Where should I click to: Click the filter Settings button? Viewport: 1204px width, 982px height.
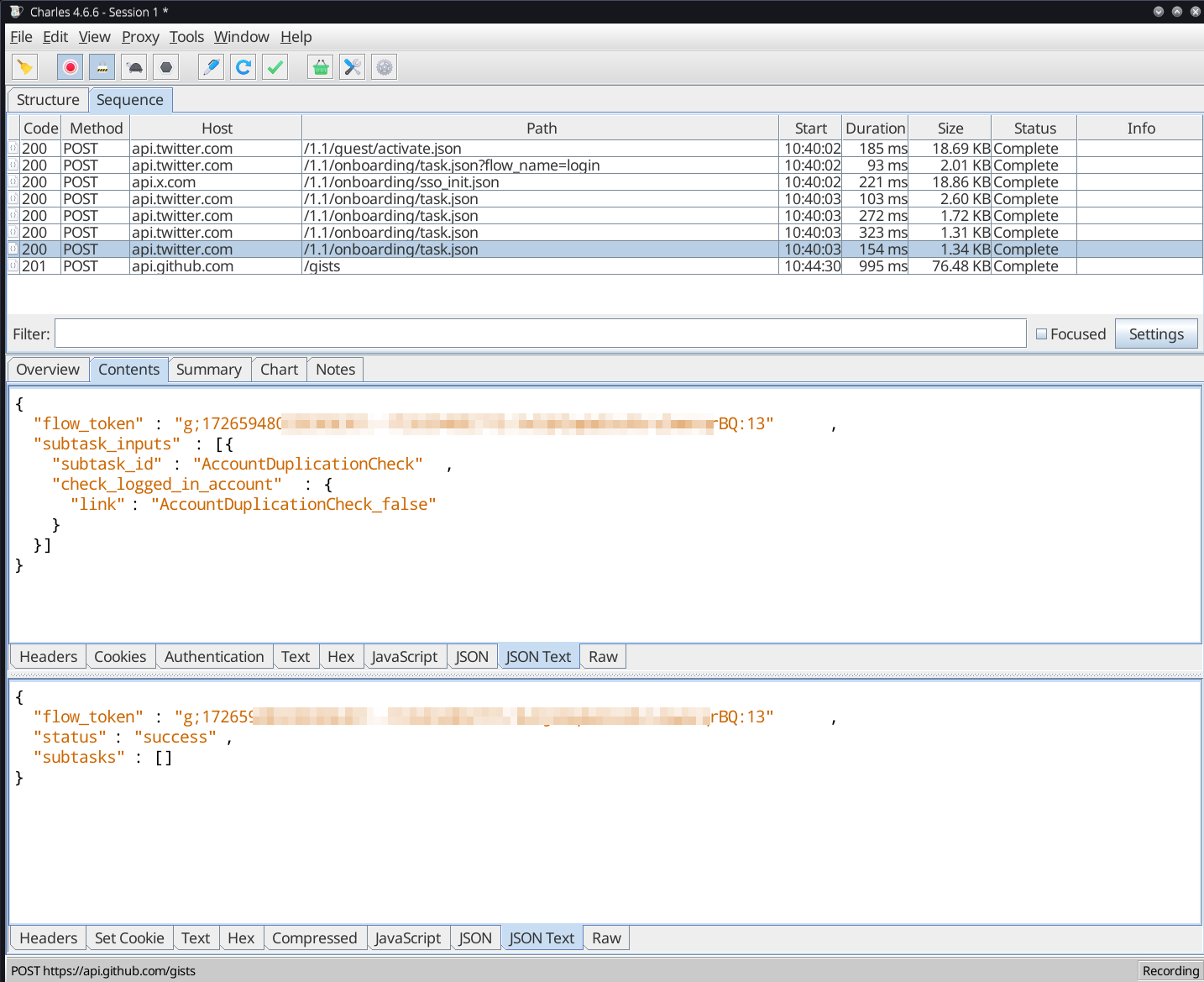[1155, 334]
